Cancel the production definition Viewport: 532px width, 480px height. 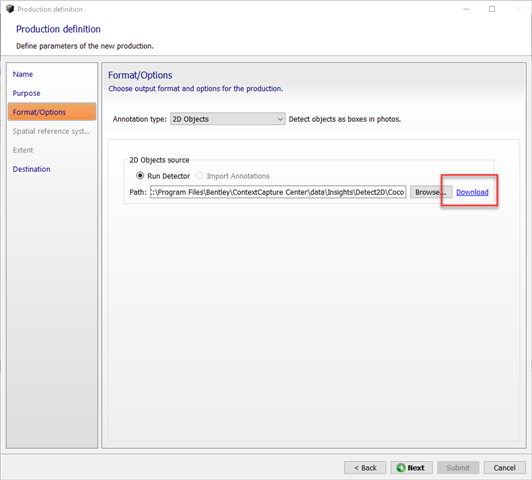pyautogui.click(x=505, y=468)
